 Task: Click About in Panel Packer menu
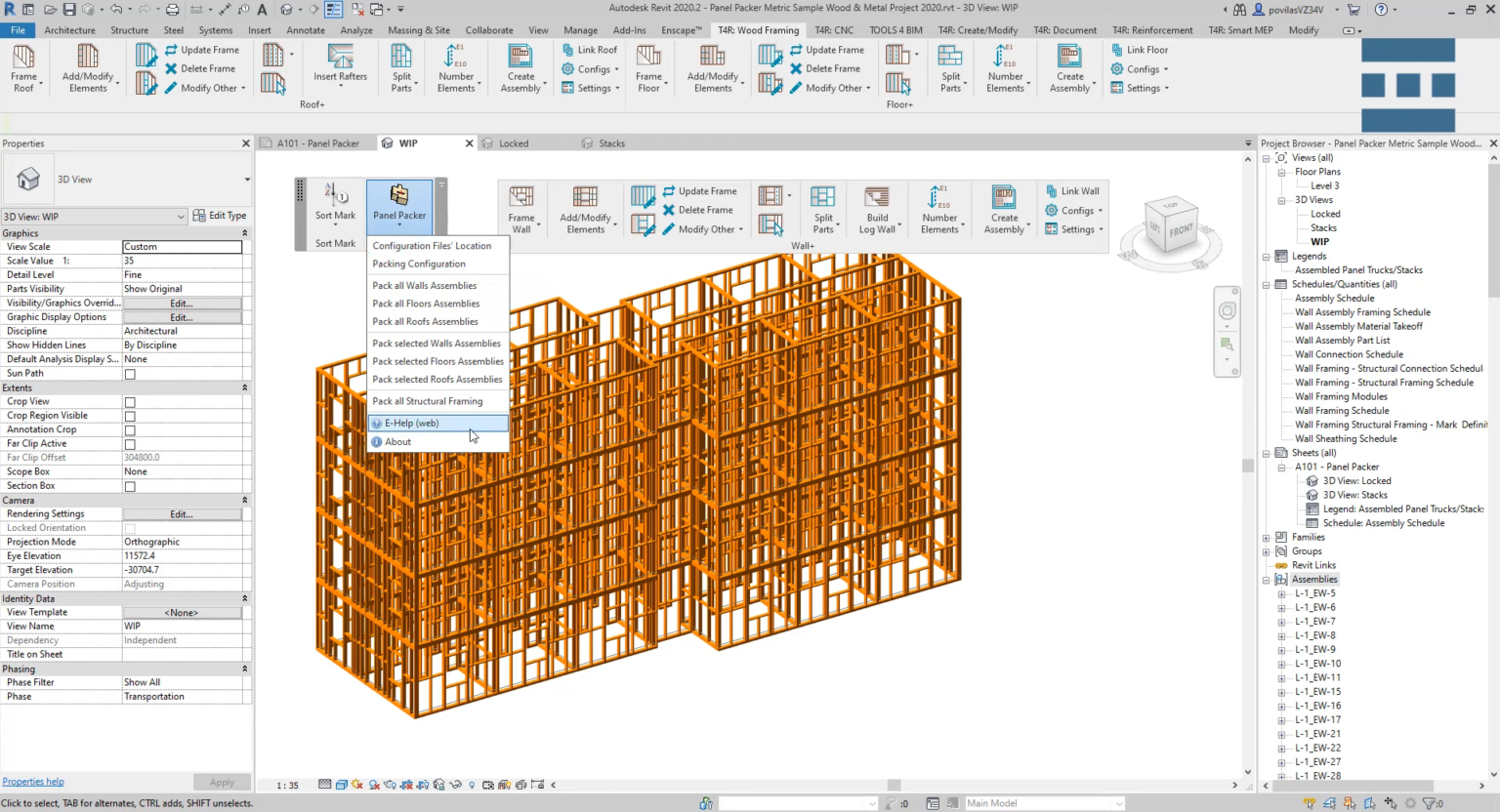tap(437, 442)
